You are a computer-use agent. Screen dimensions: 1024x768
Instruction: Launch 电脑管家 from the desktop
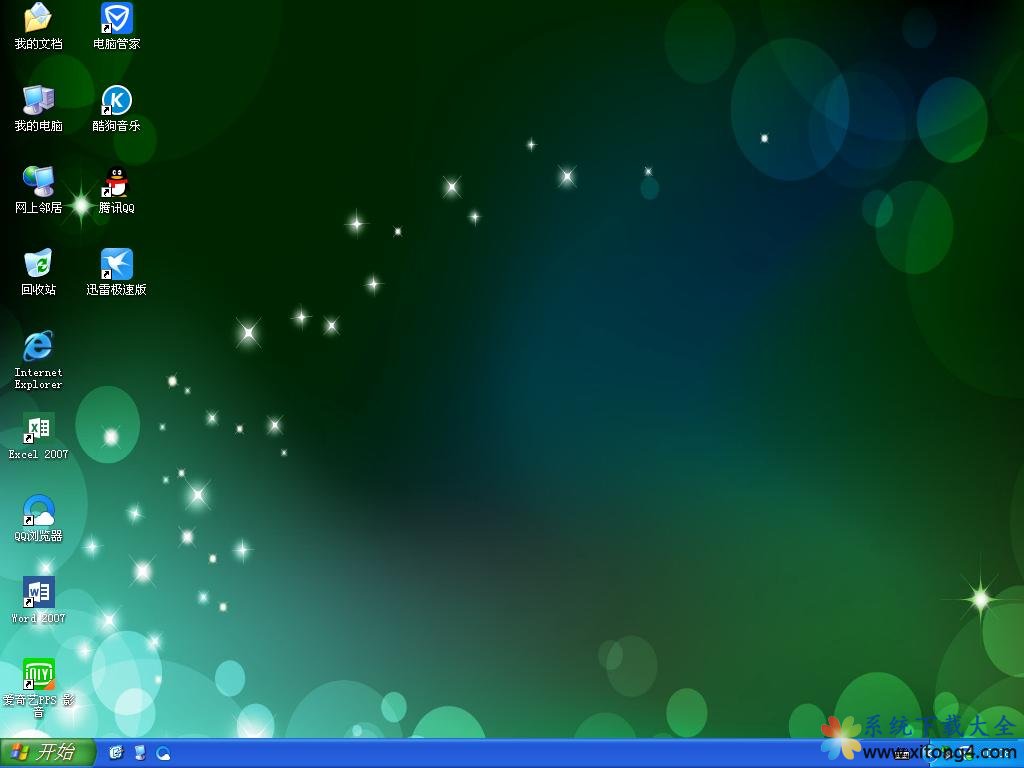point(117,18)
